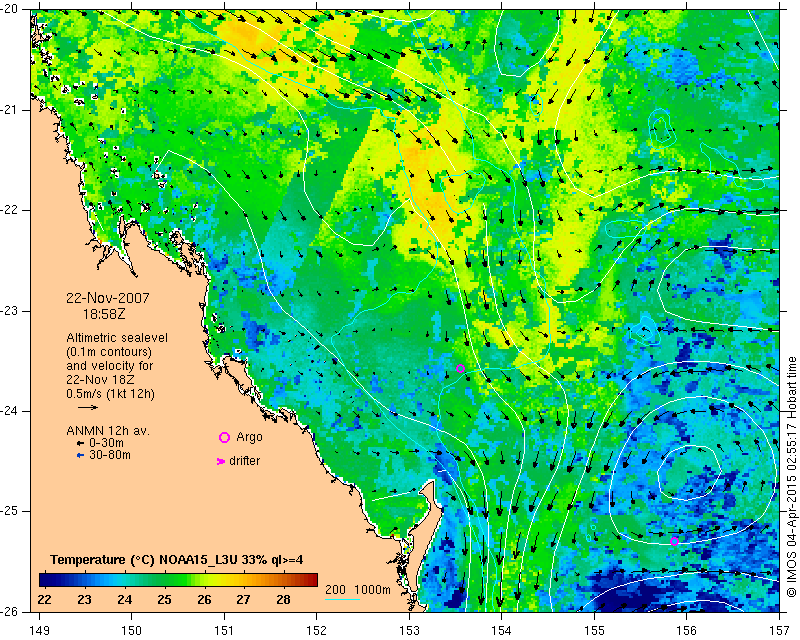
Task: Click the '0.5m/s (1kt 12h)' text
Action: 110,394
